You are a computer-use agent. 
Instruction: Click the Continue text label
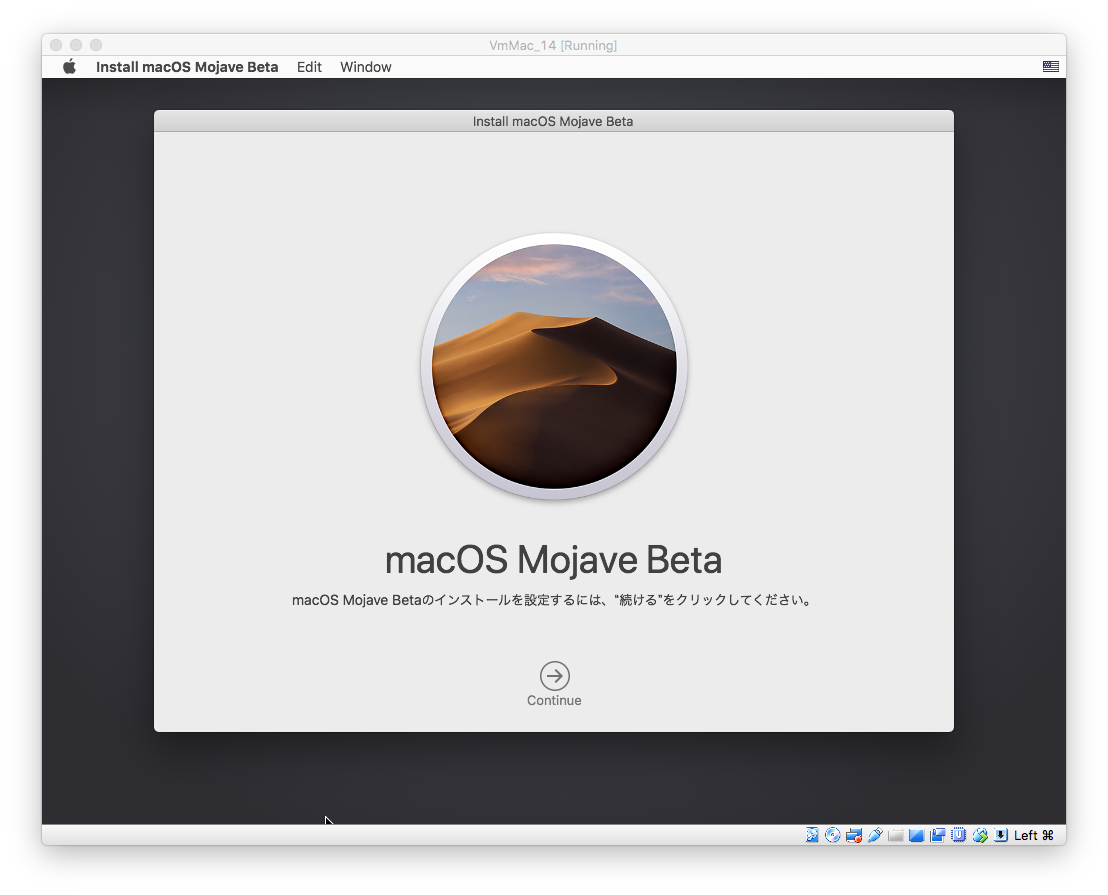pyautogui.click(x=554, y=701)
